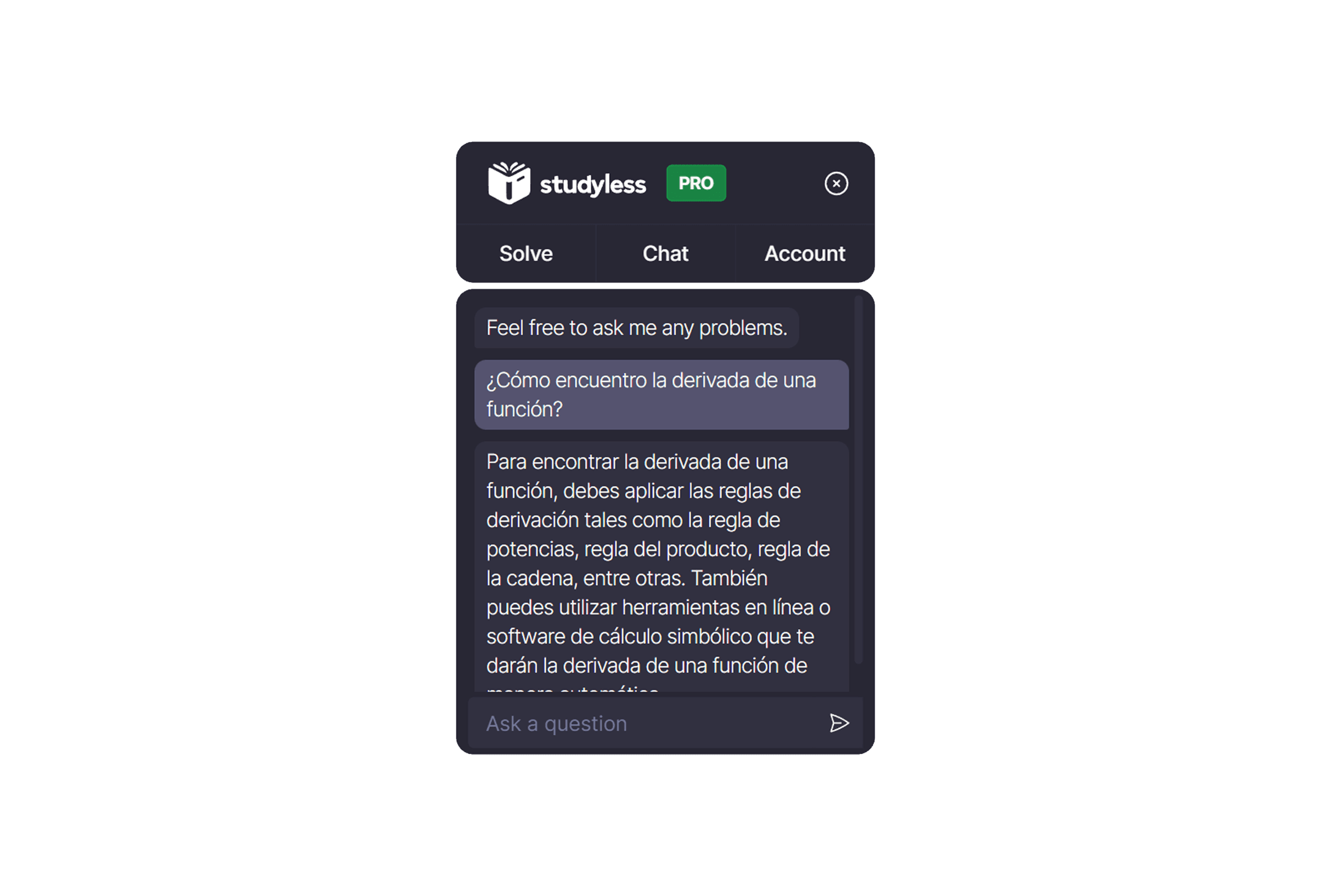Click the "¿Cómo encuentro la derivada" user message

[661, 395]
